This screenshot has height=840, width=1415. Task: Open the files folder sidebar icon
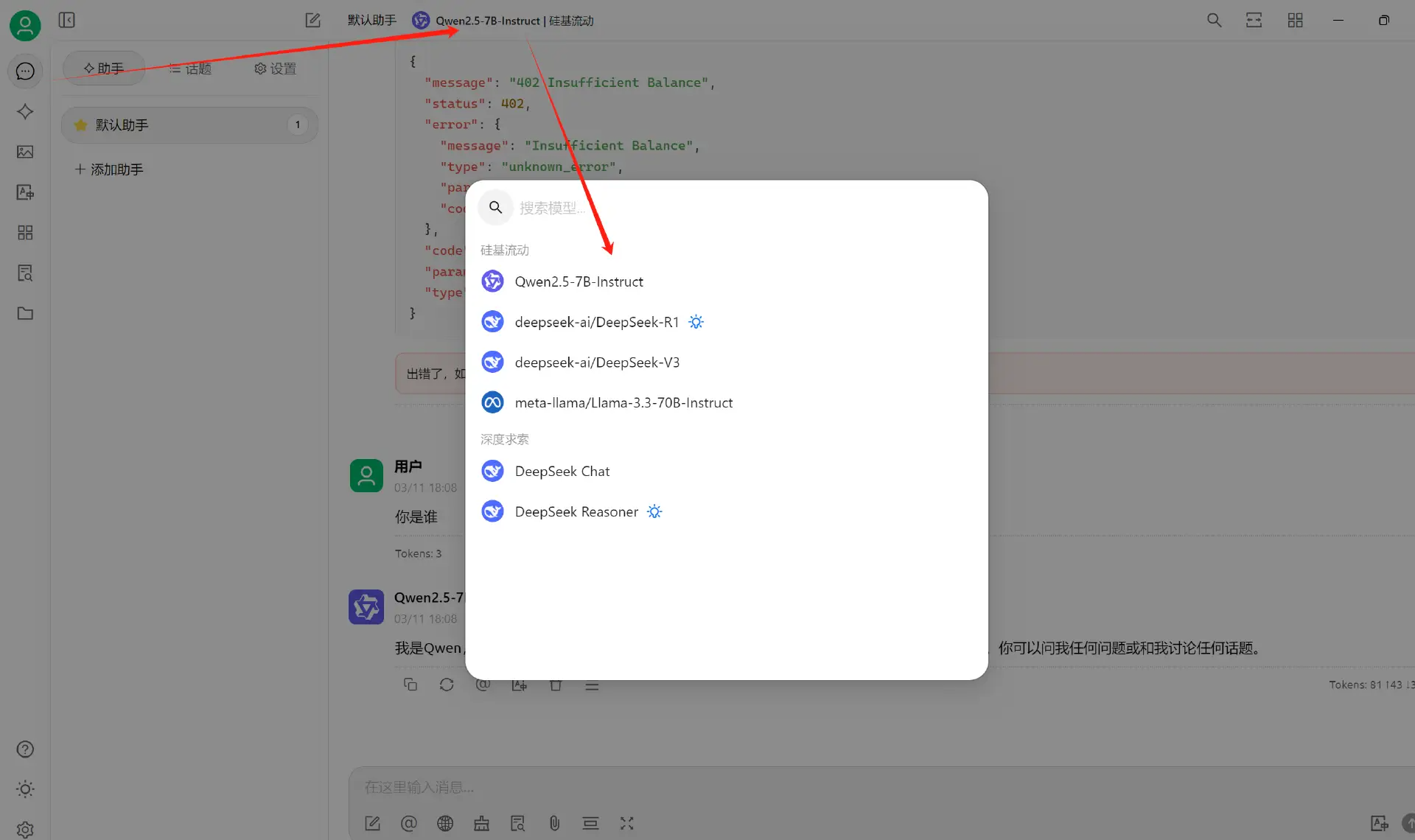coord(25,313)
